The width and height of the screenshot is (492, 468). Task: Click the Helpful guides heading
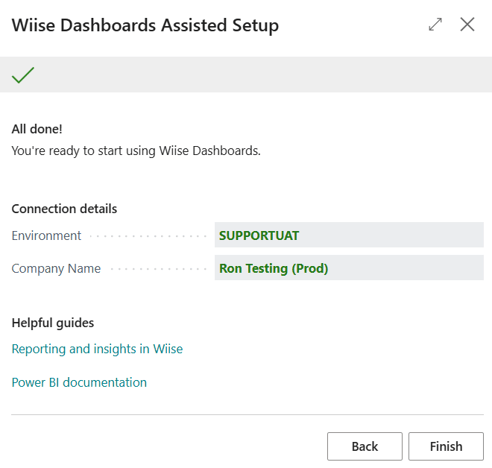point(53,323)
